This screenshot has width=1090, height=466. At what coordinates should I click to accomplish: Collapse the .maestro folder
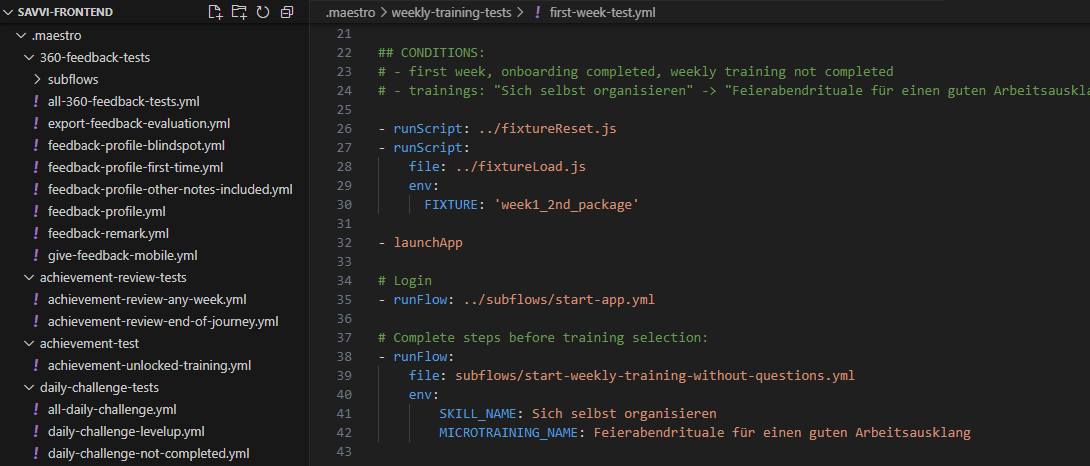(20, 35)
